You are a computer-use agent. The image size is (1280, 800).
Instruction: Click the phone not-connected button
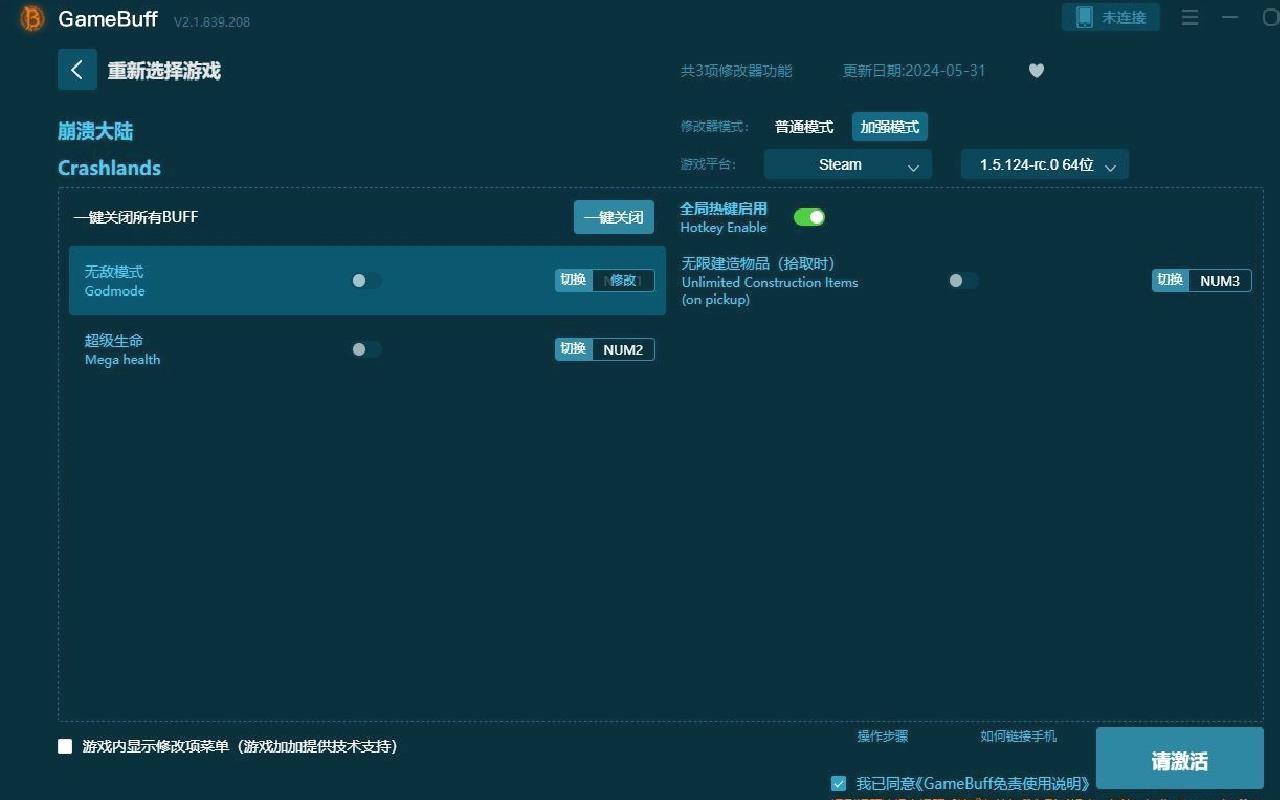[x=1111, y=17]
